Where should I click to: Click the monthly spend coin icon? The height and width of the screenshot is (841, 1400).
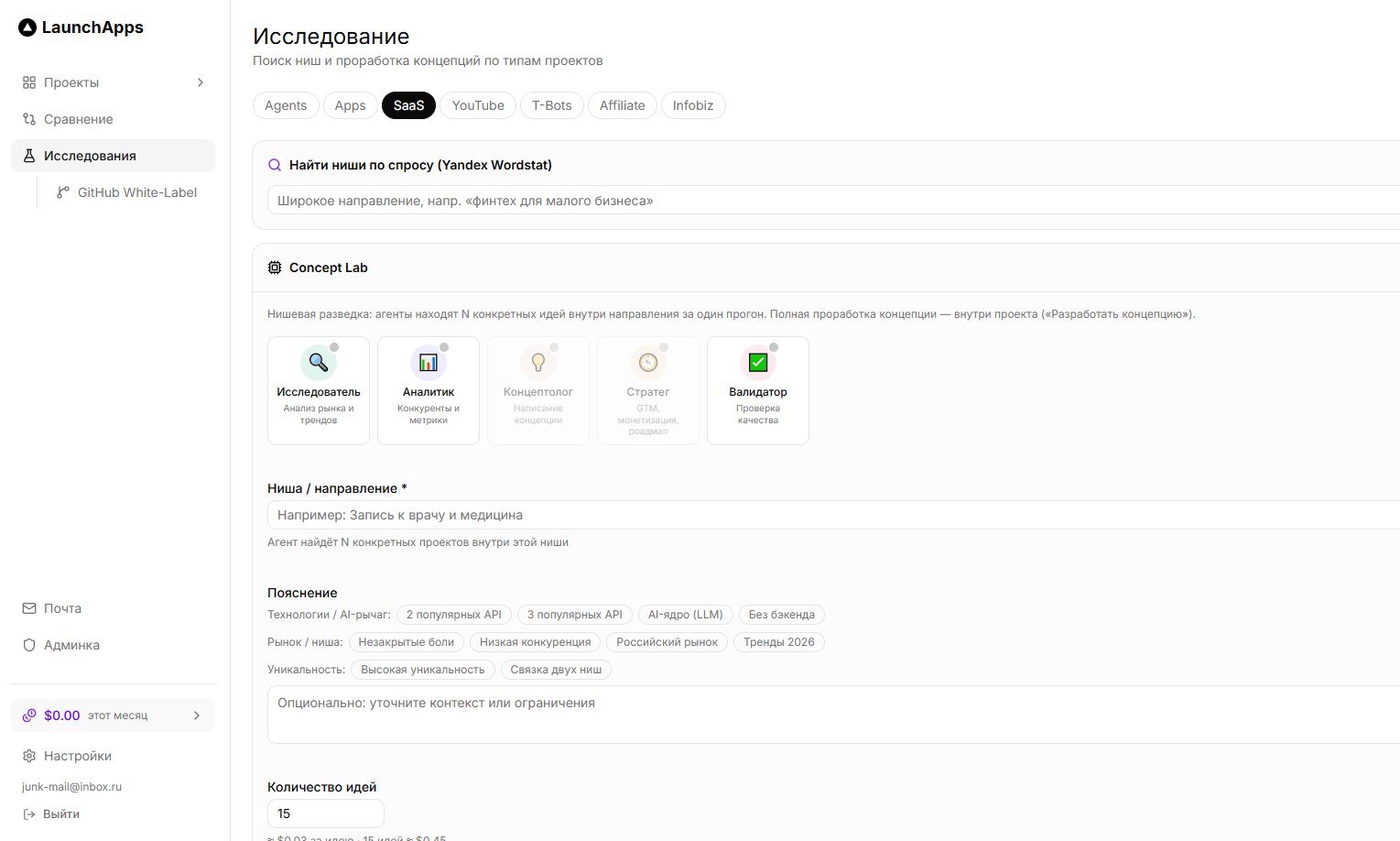point(29,715)
